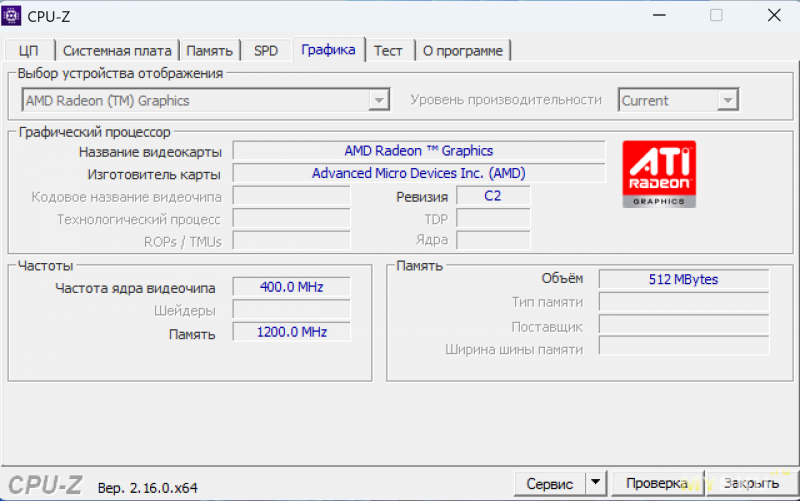Screen dimensions: 800x501
Task: Click the ATI Radeon Graphics logo
Action: tap(659, 174)
